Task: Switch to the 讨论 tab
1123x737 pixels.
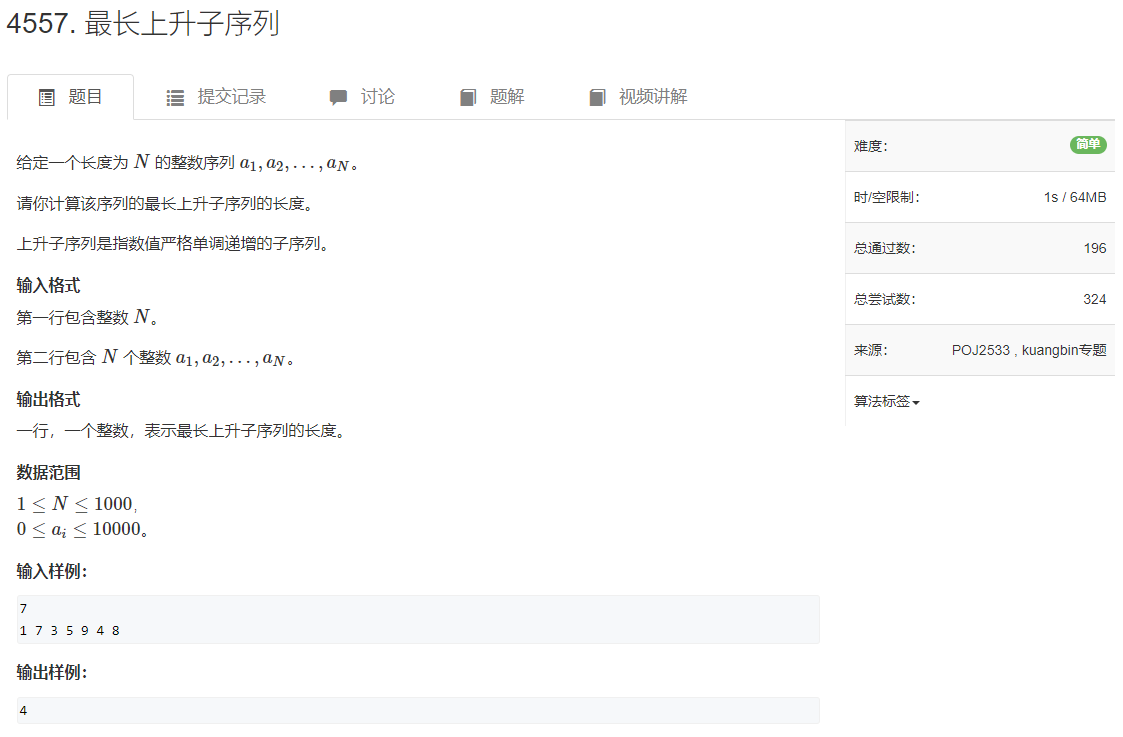Action: [362, 97]
